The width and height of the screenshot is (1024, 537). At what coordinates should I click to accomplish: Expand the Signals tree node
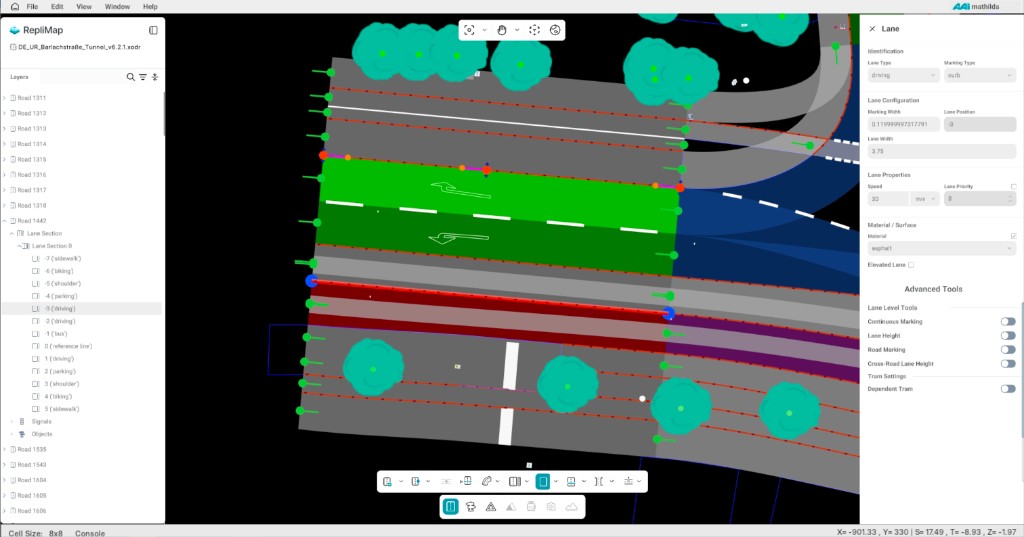coord(12,422)
